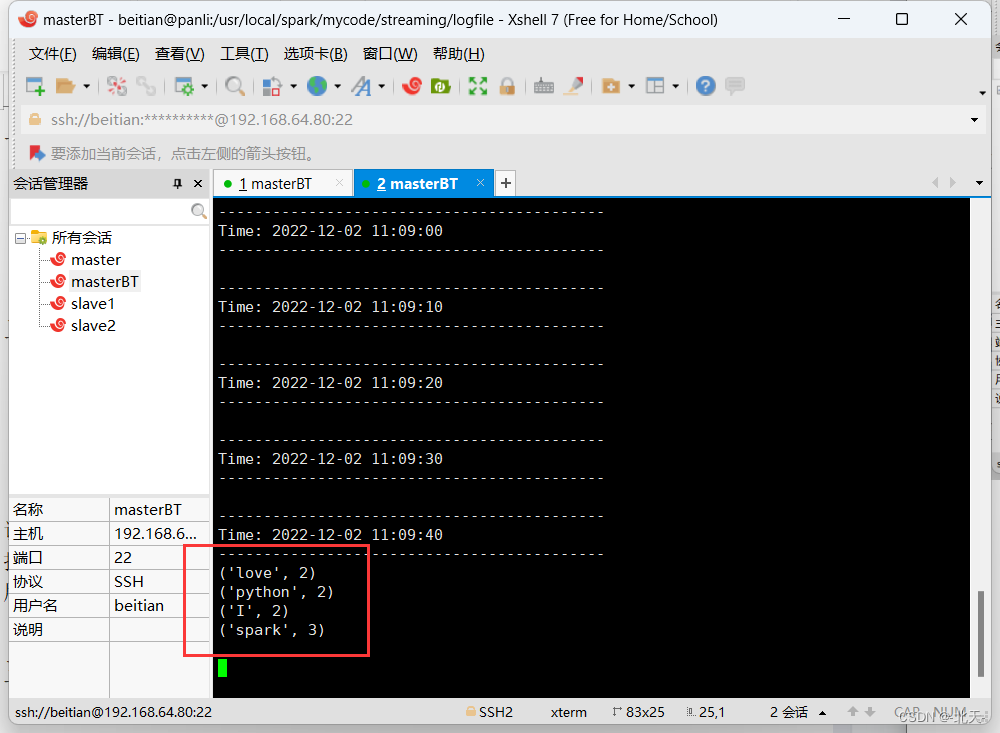This screenshot has height=733, width=1000.
Task: Open Help blue question mark icon
Action: 705,85
